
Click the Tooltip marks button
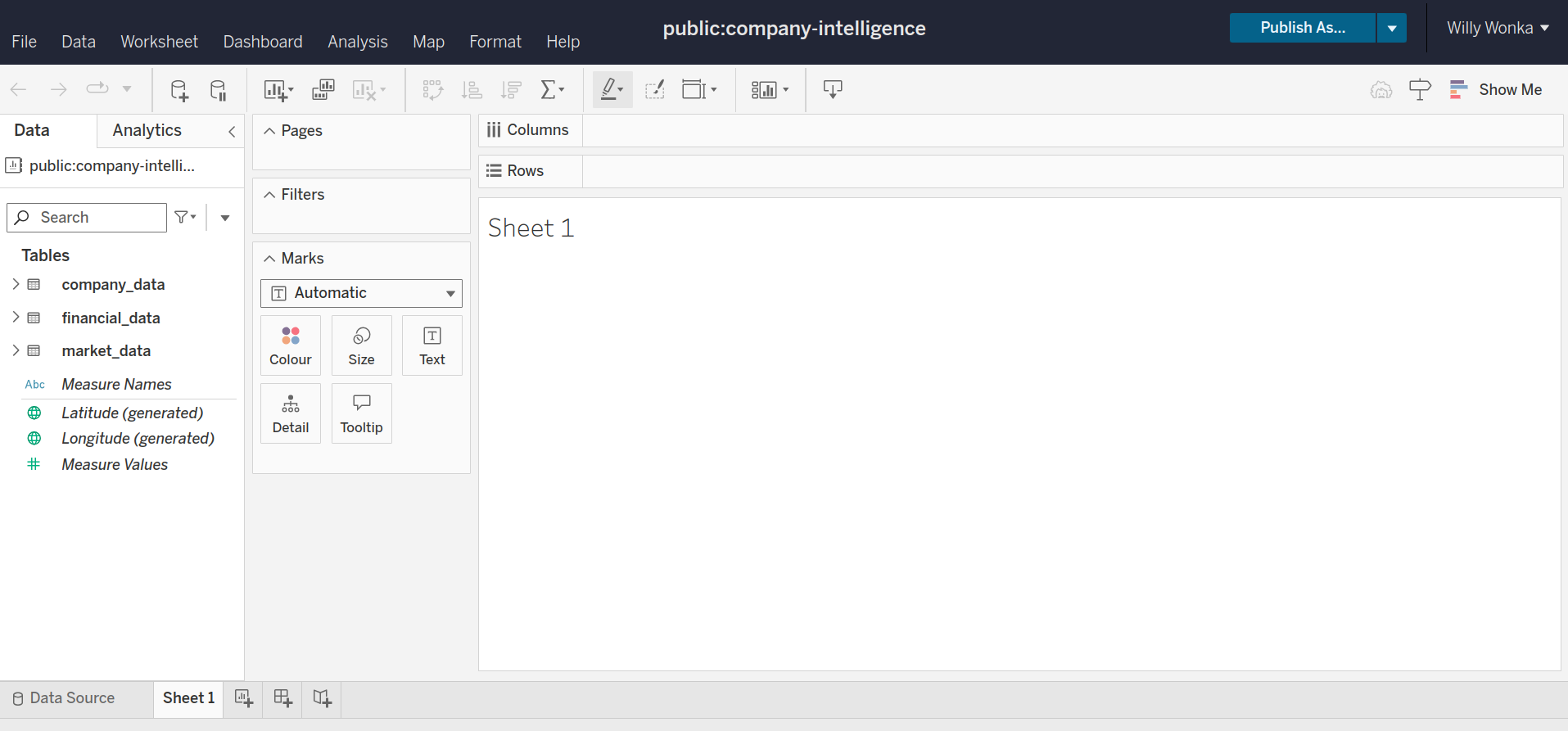tap(361, 413)
